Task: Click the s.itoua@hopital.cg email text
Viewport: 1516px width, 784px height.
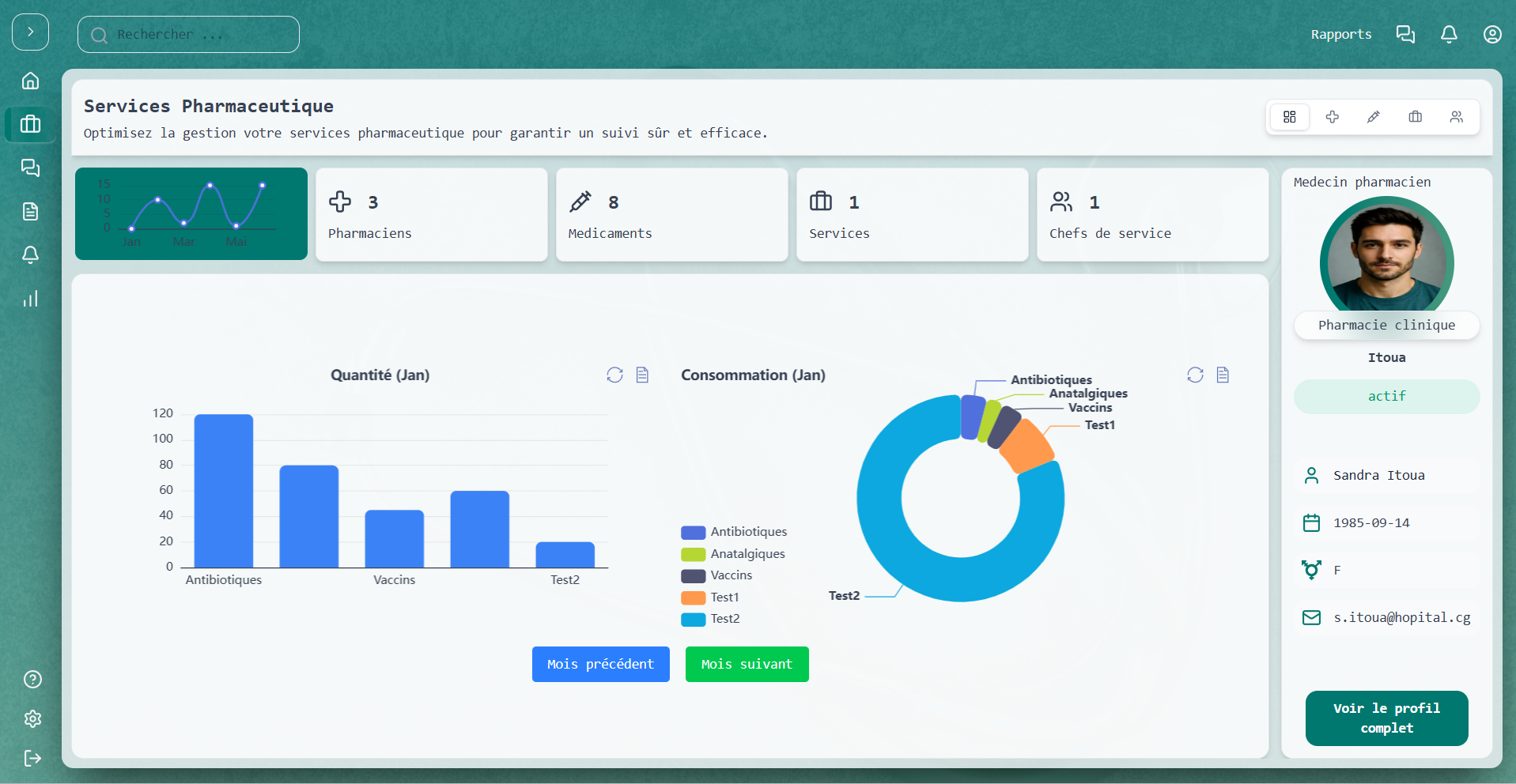Action: (1402, 617)
